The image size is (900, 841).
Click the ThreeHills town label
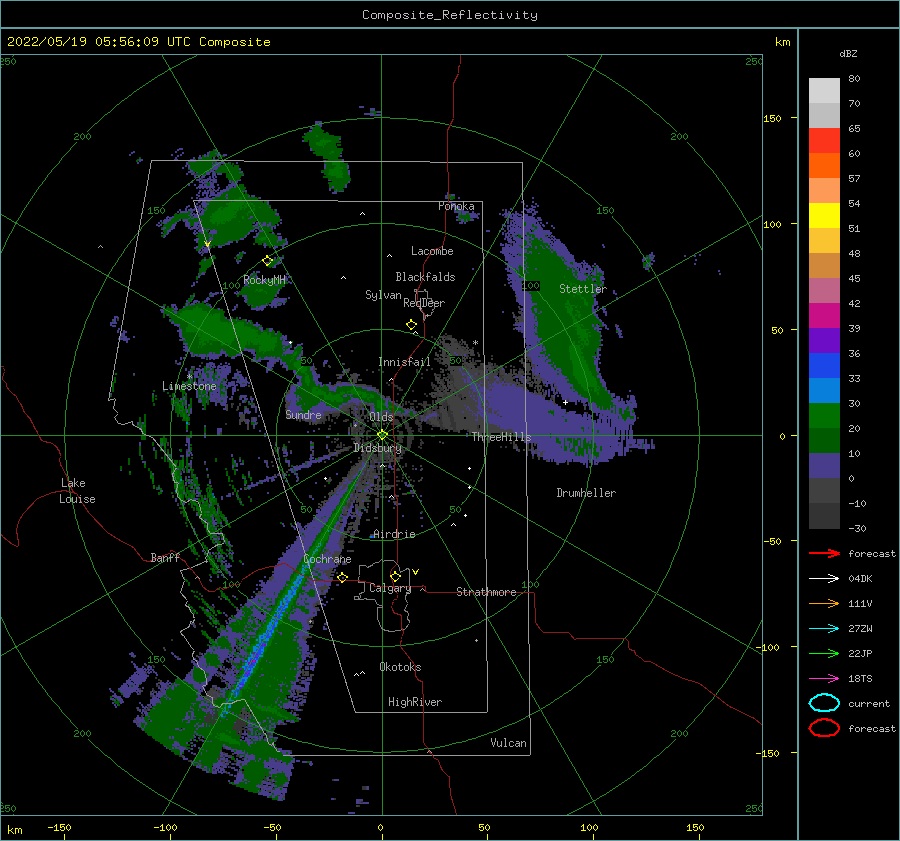pyautogui.click(x=501, y=437)
